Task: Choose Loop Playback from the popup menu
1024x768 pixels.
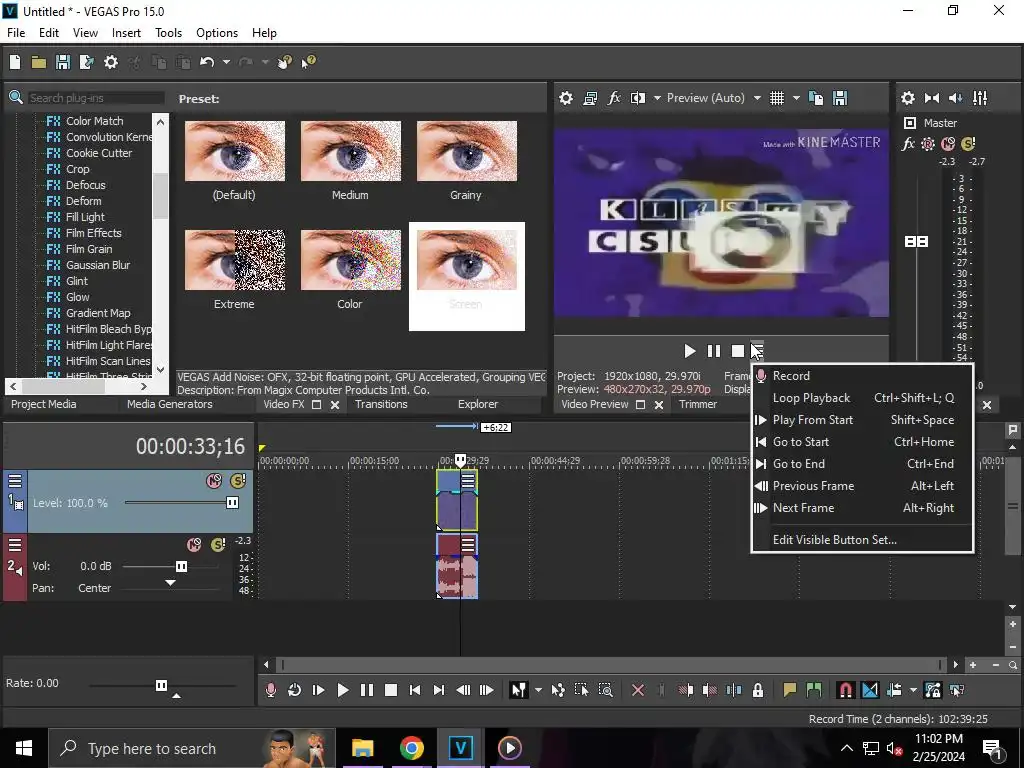Action: (x=863, y=398)
